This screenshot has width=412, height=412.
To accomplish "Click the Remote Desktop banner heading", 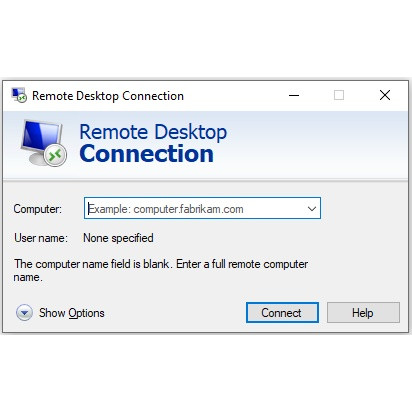I will click(153, 132).
